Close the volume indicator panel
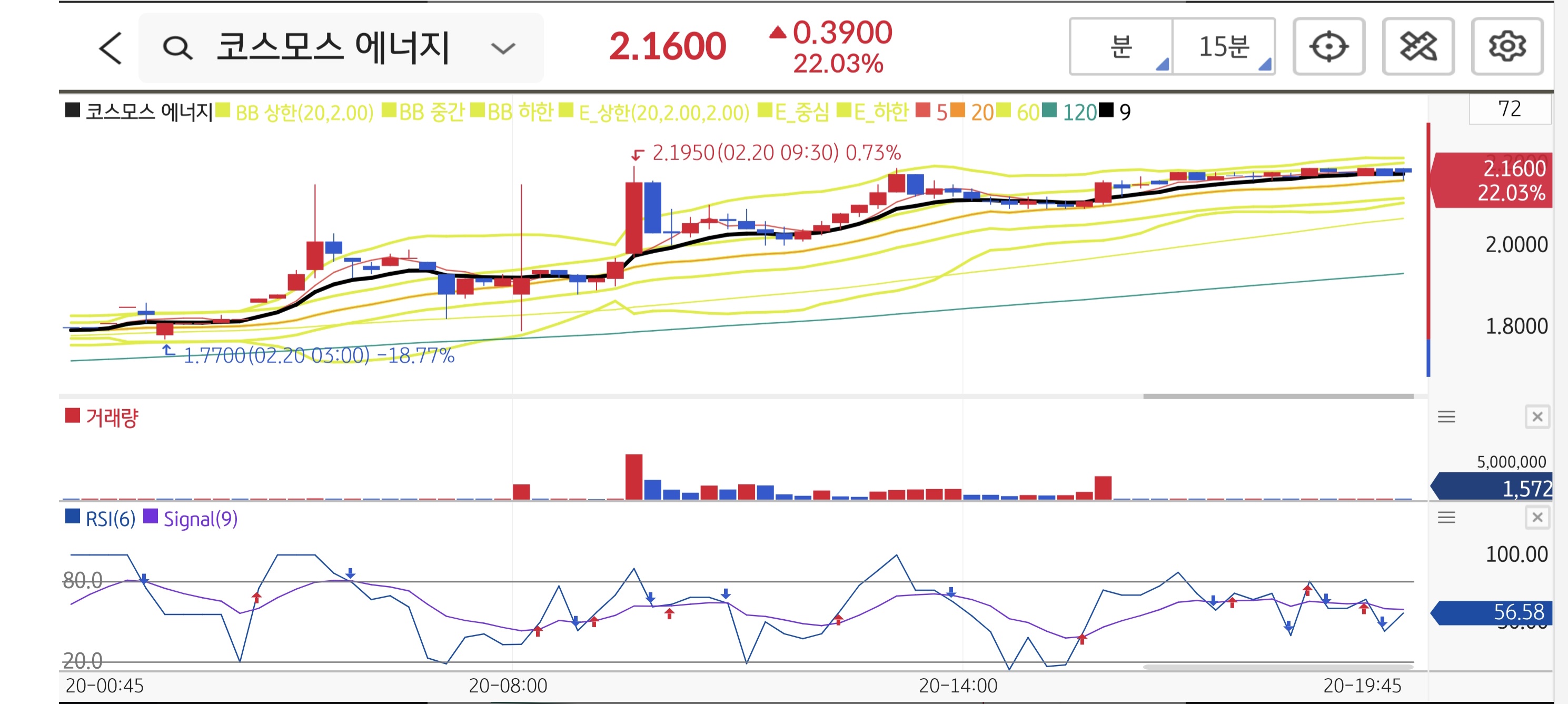 [1537, 417]
